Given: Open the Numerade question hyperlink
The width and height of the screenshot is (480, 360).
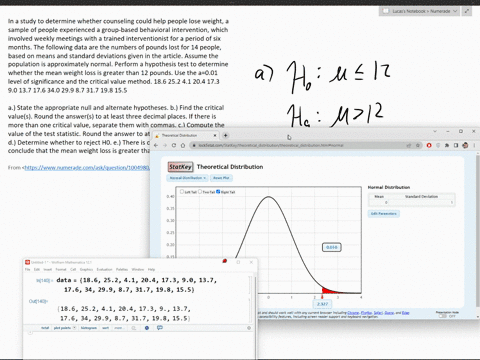Looking at the screenshot, I should pos(87,168).
